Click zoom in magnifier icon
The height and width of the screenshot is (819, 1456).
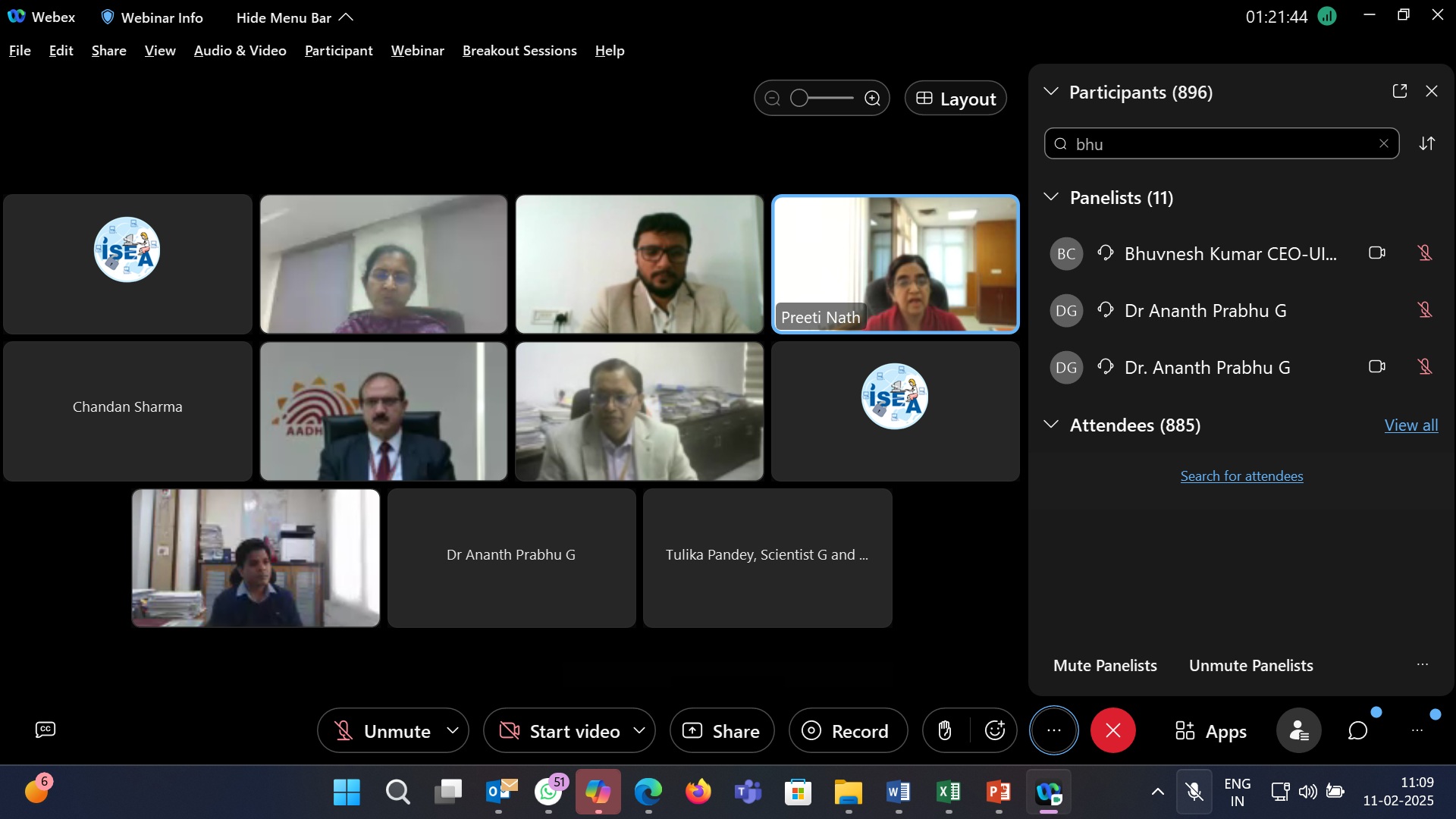pyautogui.click(x=873, y=99)
